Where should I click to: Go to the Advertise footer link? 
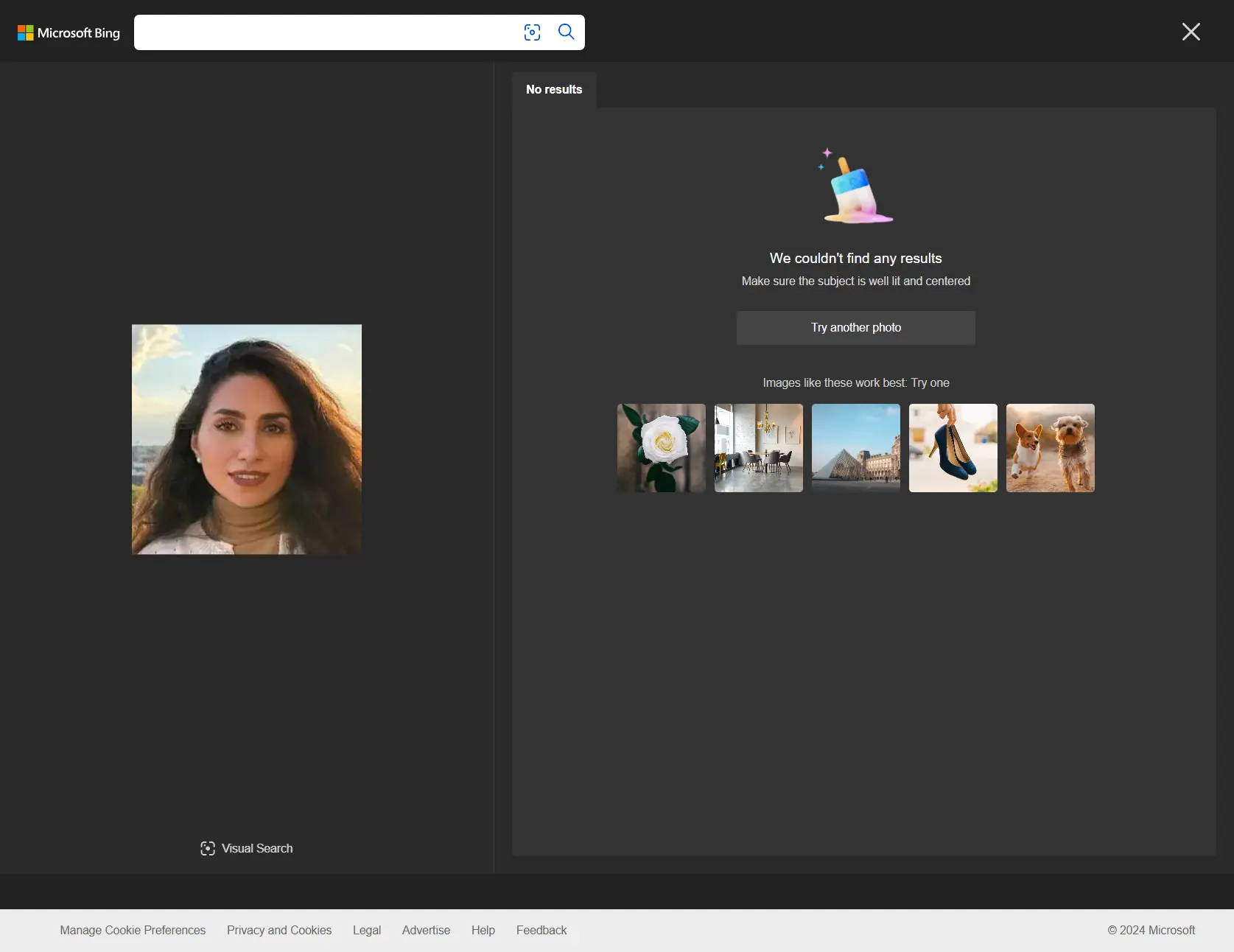pos(426,930)
